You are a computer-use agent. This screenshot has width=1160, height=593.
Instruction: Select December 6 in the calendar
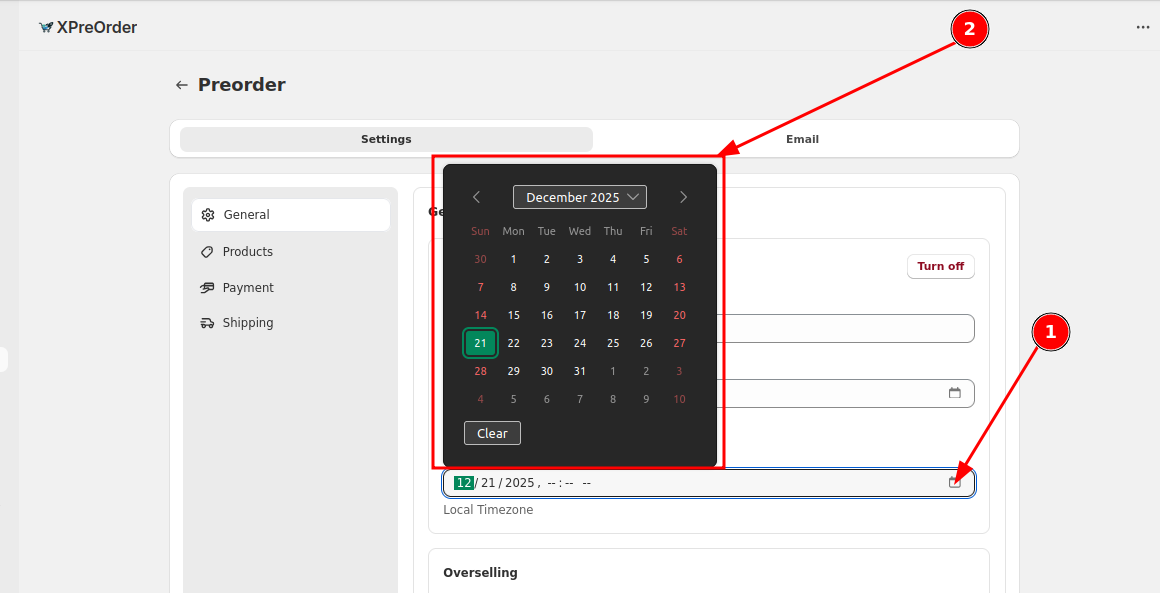pyautogui.click(x=679, y=260)
